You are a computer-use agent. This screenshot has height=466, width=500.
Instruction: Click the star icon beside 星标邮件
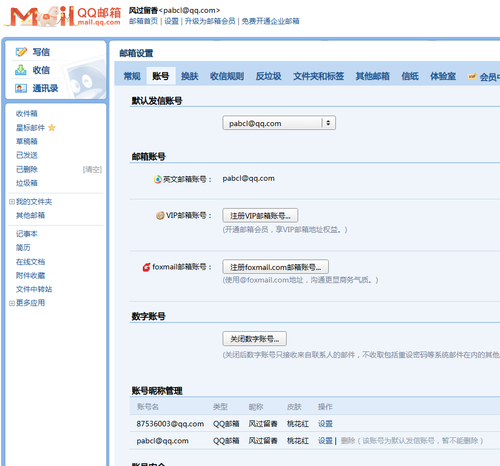(x=52, y=128)
